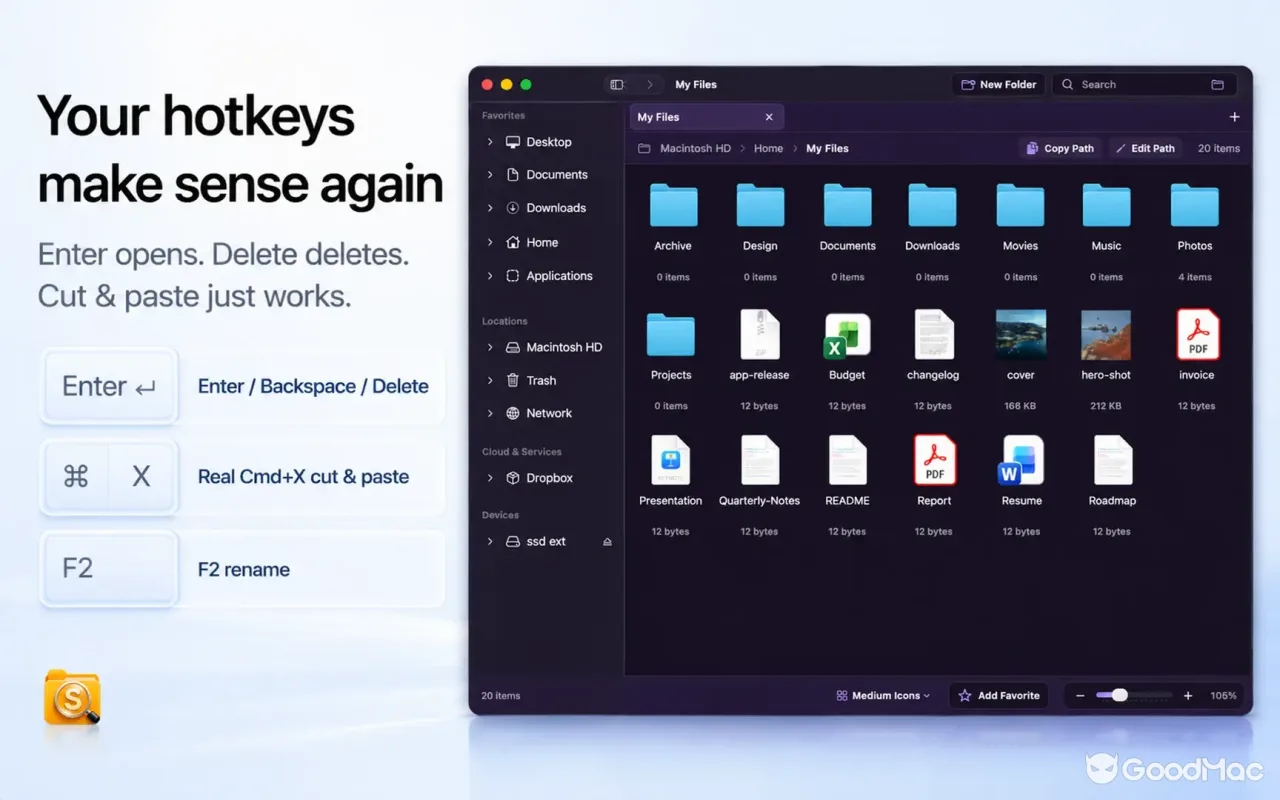This screenshot has width=1280, height=800.
Task: Adjust the icon zoom slider
Action: [1134, 696]
